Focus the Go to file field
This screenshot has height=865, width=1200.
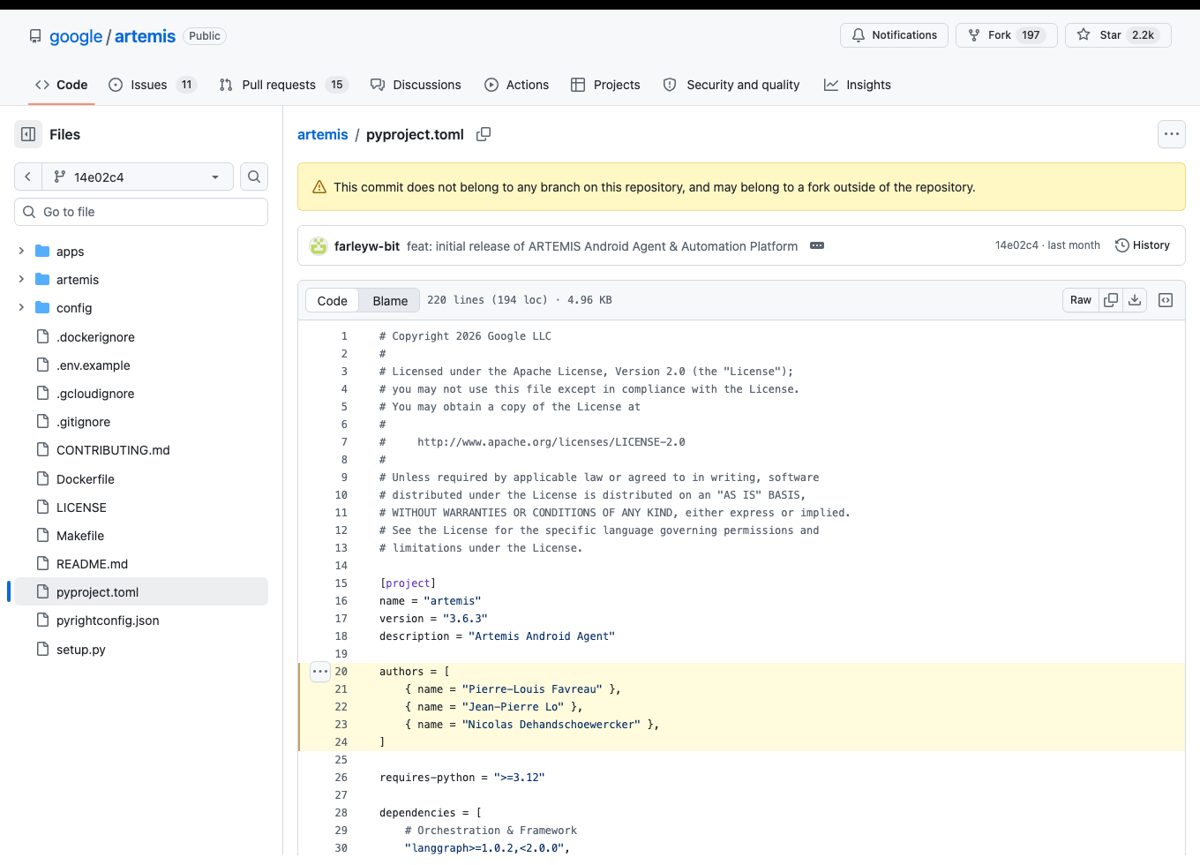coord(141,212)
